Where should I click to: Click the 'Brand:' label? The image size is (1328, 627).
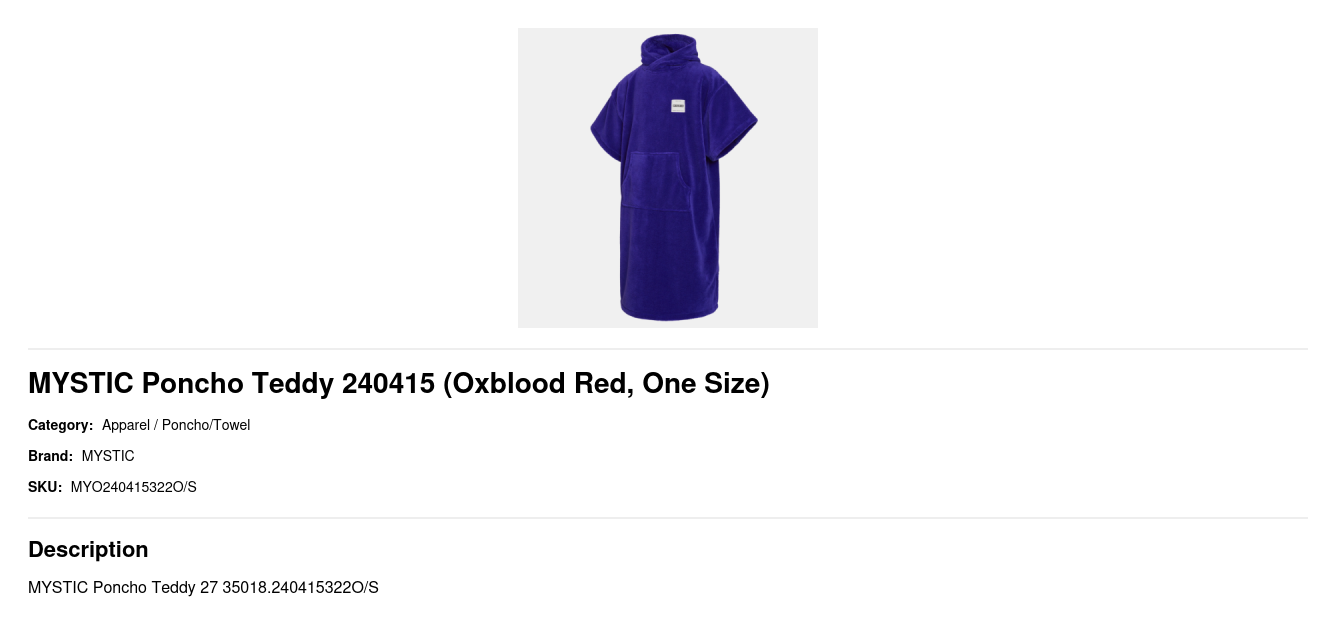click(50, 456)
